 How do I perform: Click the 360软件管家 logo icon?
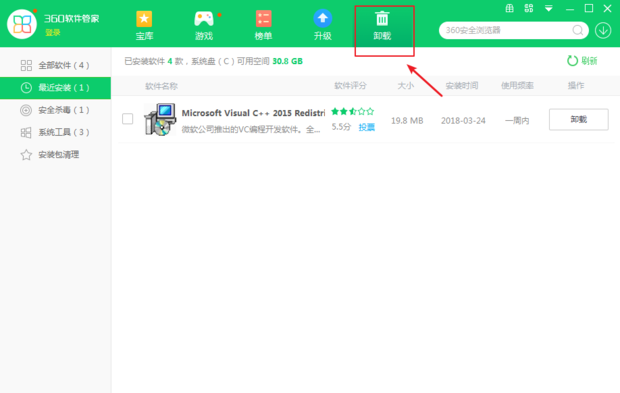22,24
